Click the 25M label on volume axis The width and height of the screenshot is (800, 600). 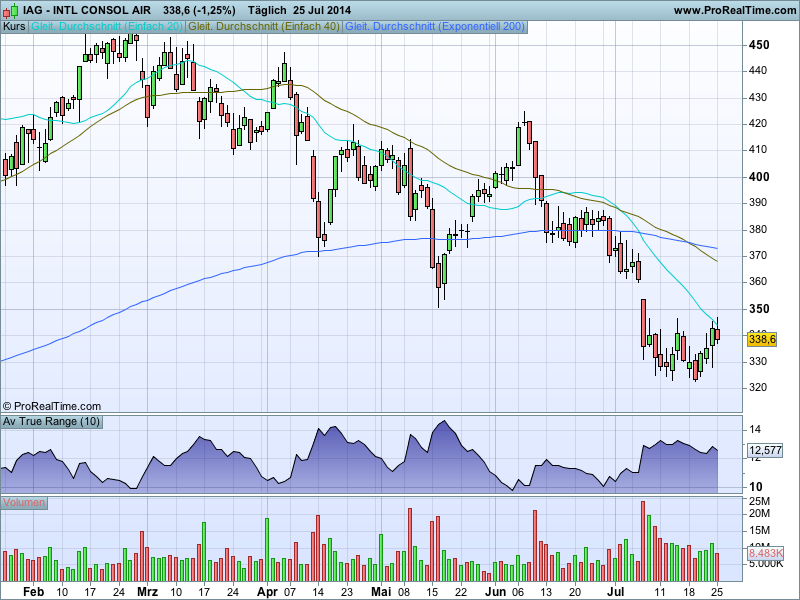759,501
